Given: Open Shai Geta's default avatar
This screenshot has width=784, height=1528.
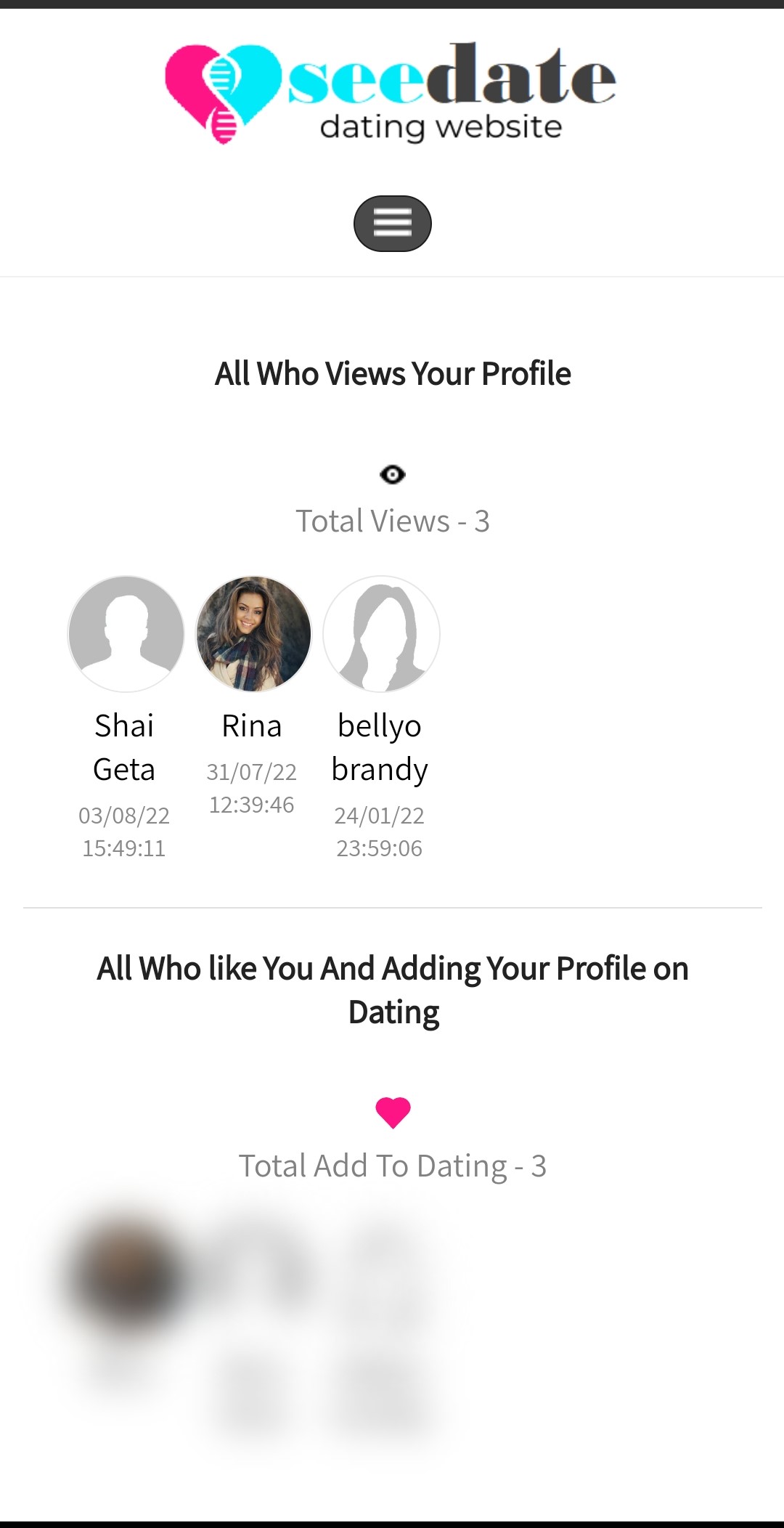Looking at the screenshot, I should 126,633.
